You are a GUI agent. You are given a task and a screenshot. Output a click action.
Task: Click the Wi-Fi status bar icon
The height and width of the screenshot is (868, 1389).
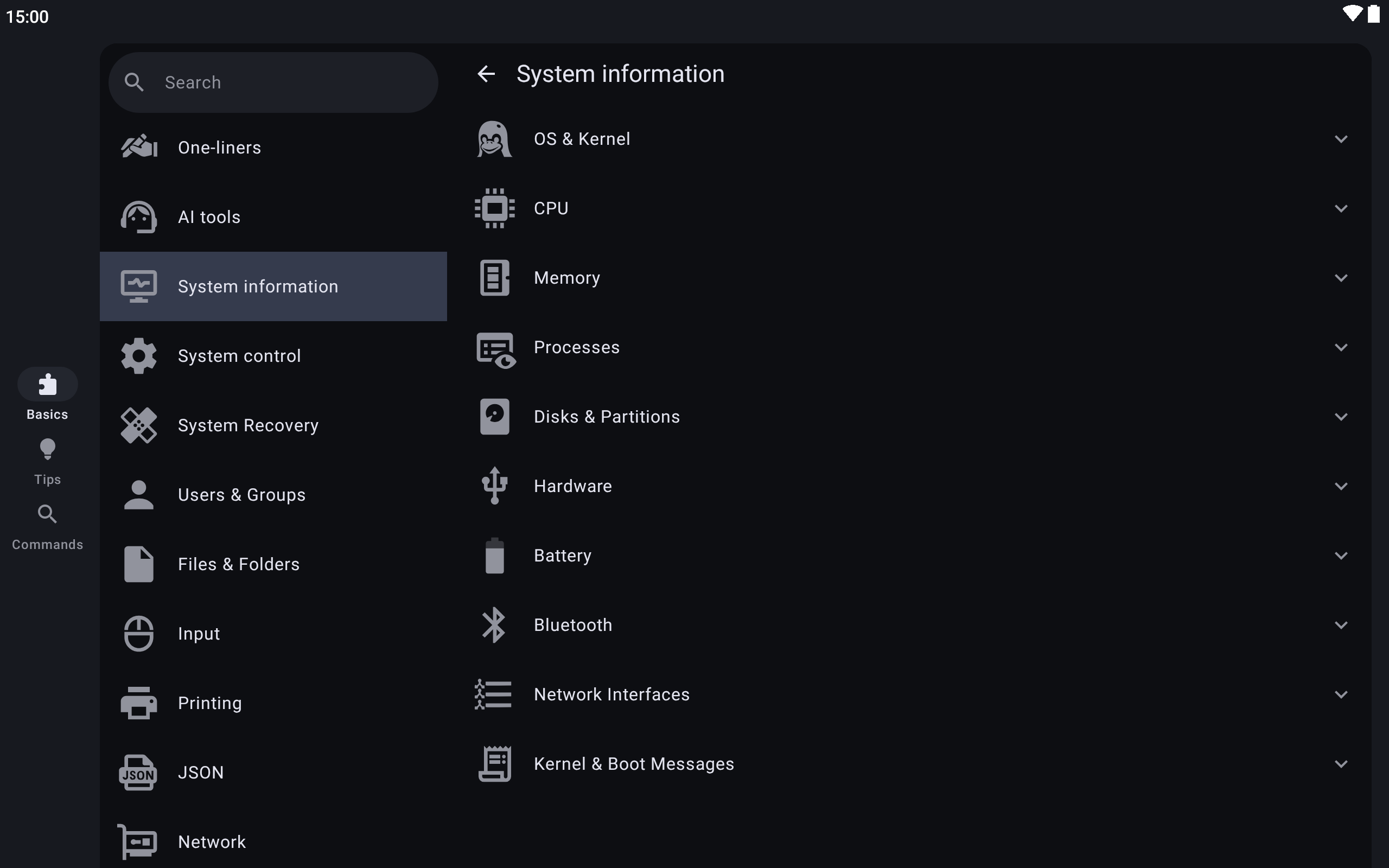pyautogui.click(x=1352, y=14)
